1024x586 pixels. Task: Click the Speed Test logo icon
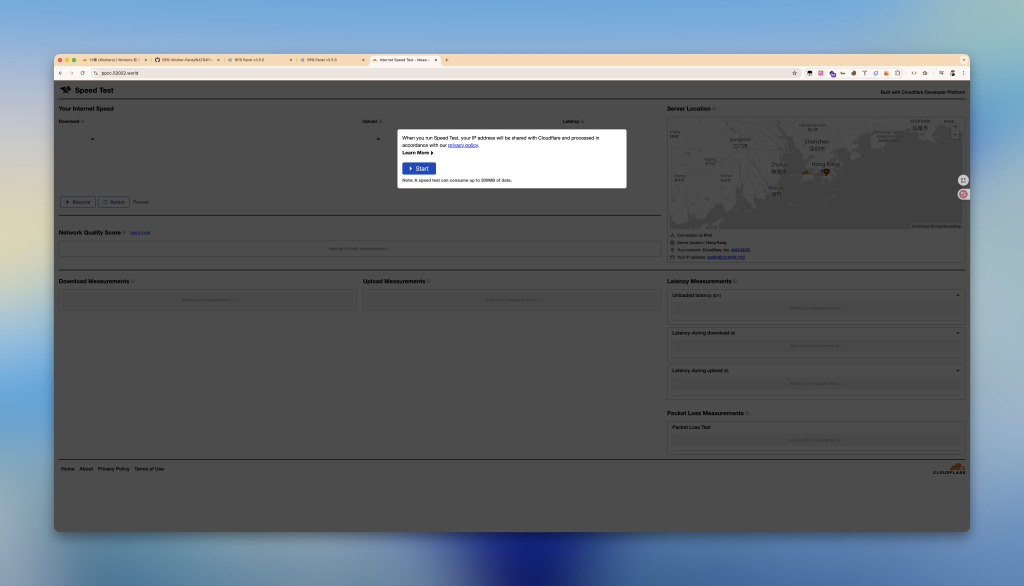(x=66, y=90)
